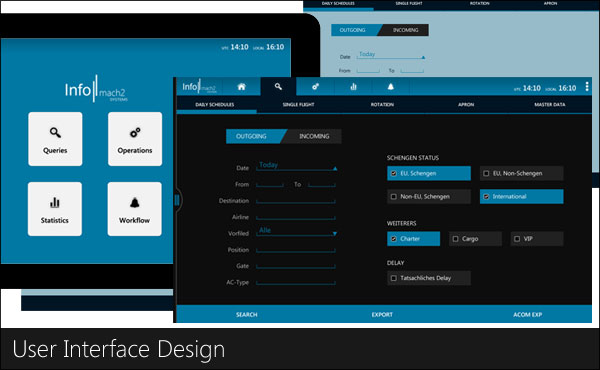Enable the Cargo checkbox
This screenshot has width=600, height=370.
point(455,239)
